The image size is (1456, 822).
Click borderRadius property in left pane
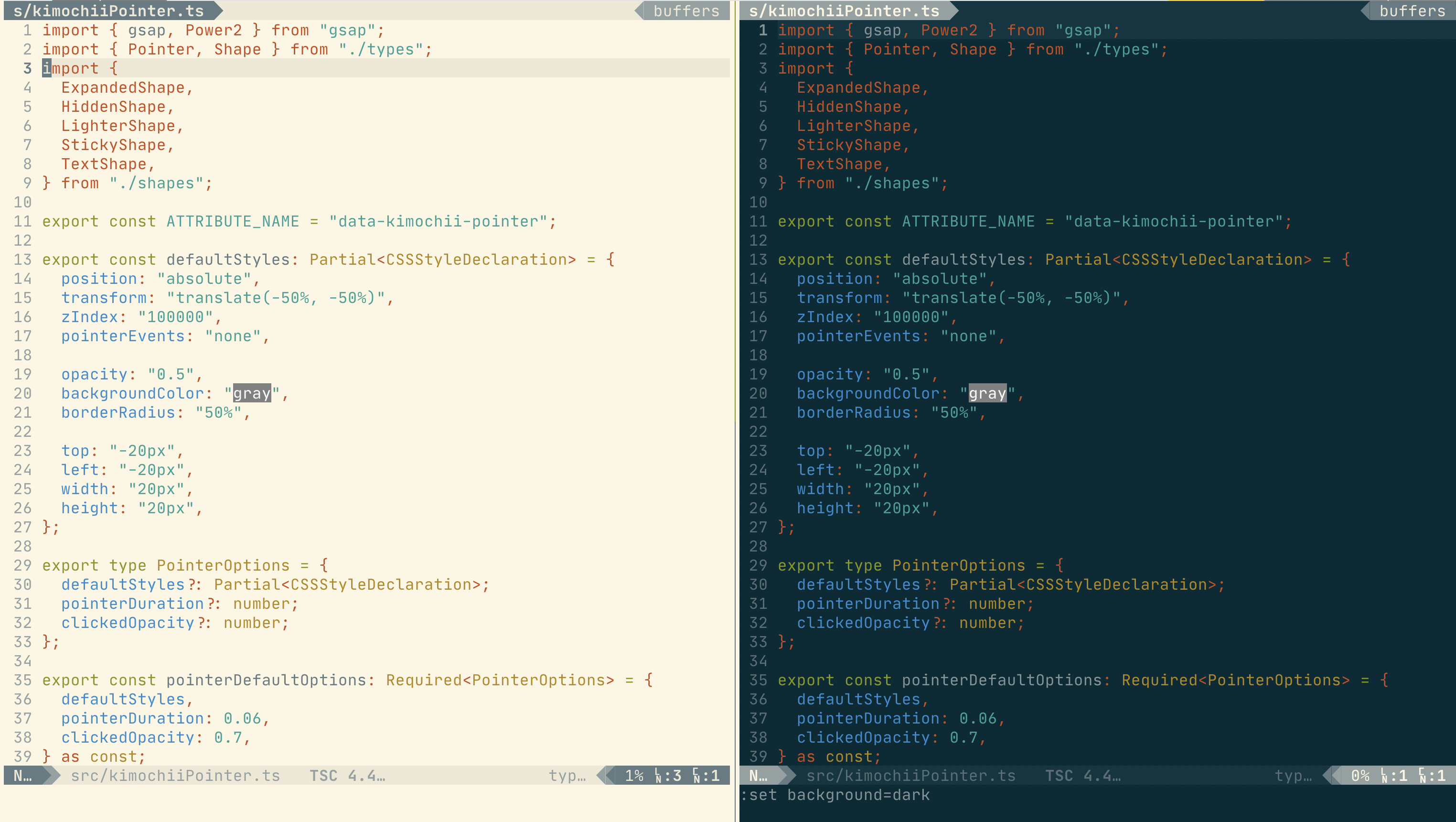click(118, 413)
